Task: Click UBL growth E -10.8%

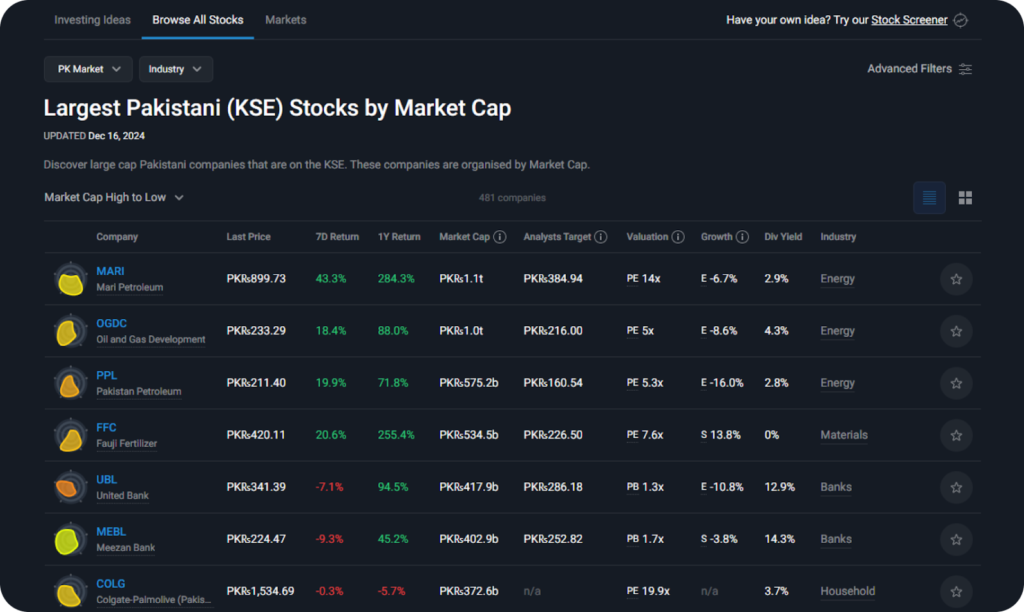Action: (x=722, y=487)
